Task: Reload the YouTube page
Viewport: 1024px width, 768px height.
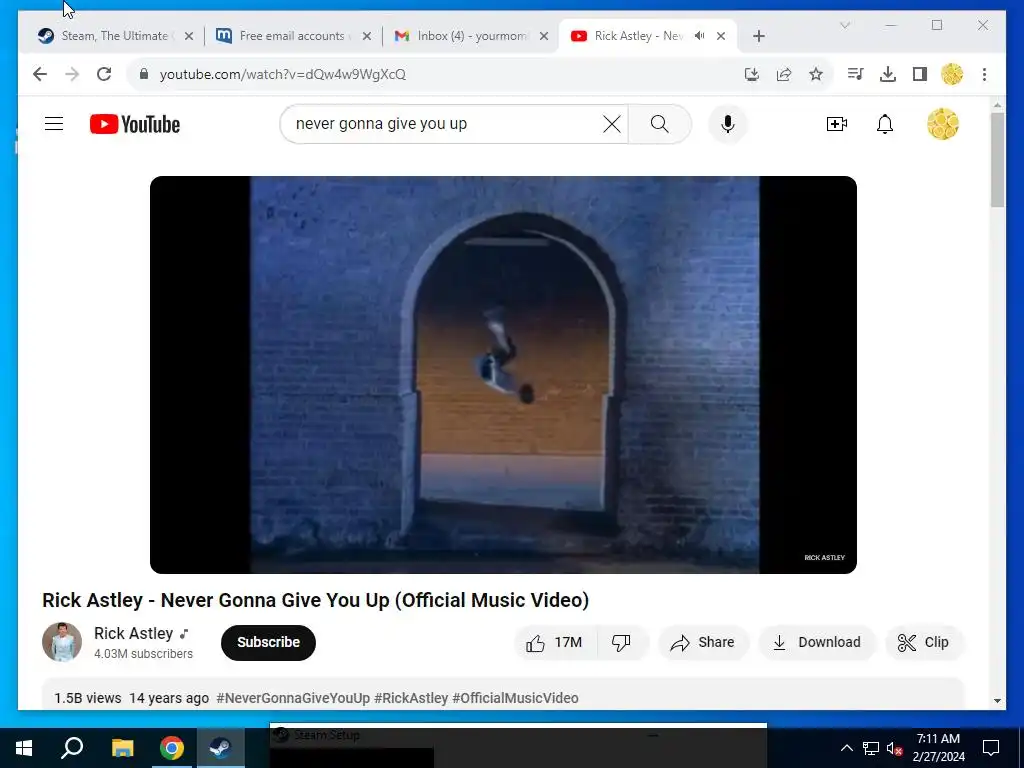Action: [x=104, y=74]
